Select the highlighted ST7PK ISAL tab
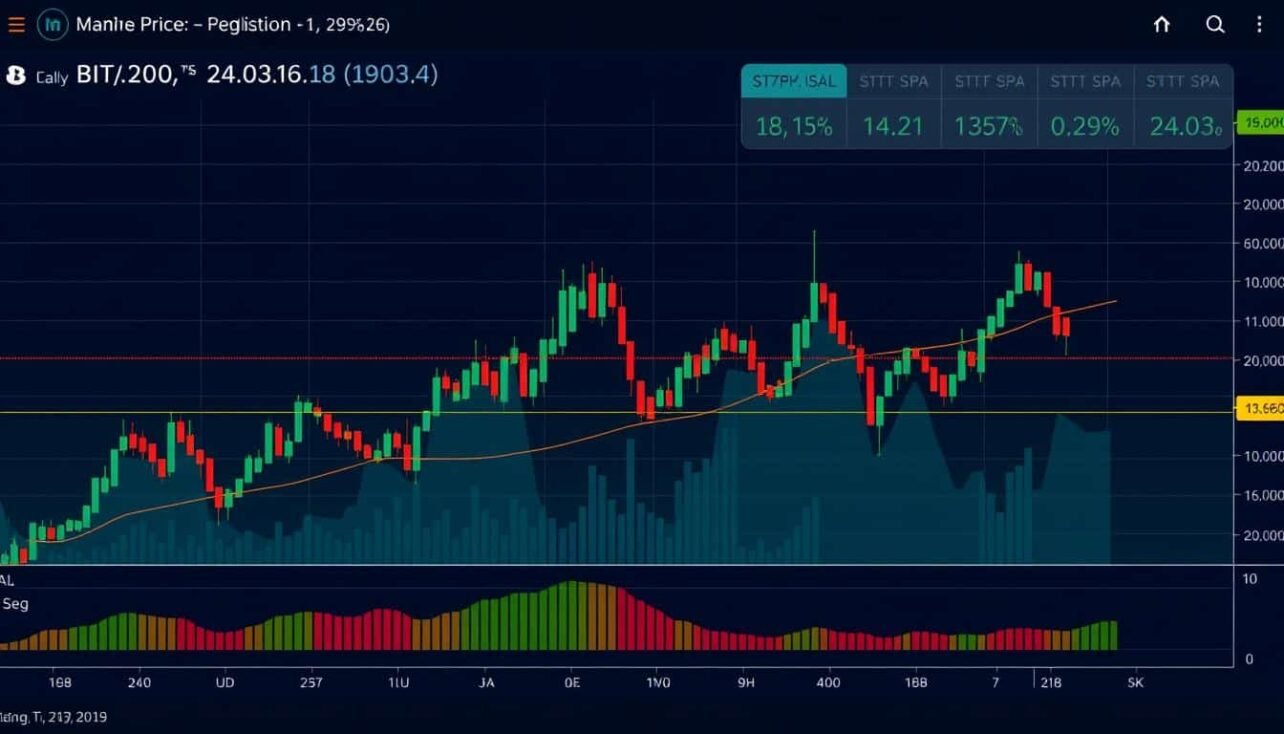This screenshot has height=734, width=1284. pos(793,81)
